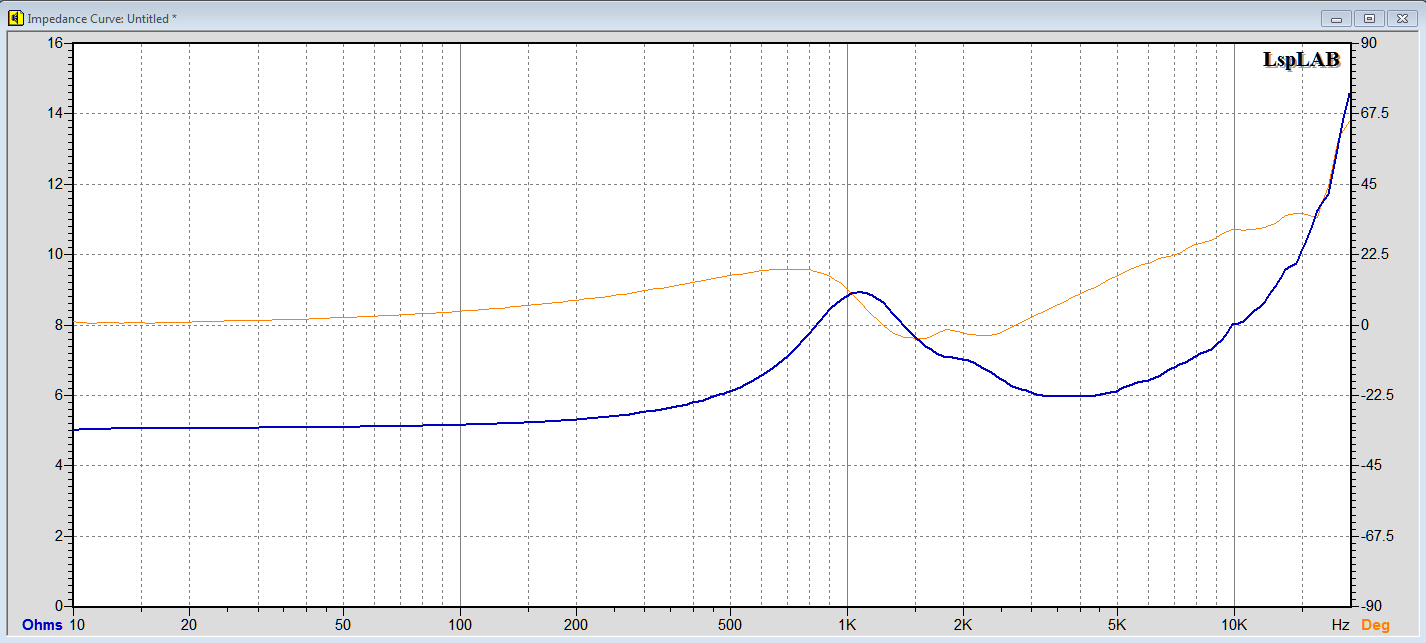
Task: Click the '2' ohms axis value
Action: [59, 536]
